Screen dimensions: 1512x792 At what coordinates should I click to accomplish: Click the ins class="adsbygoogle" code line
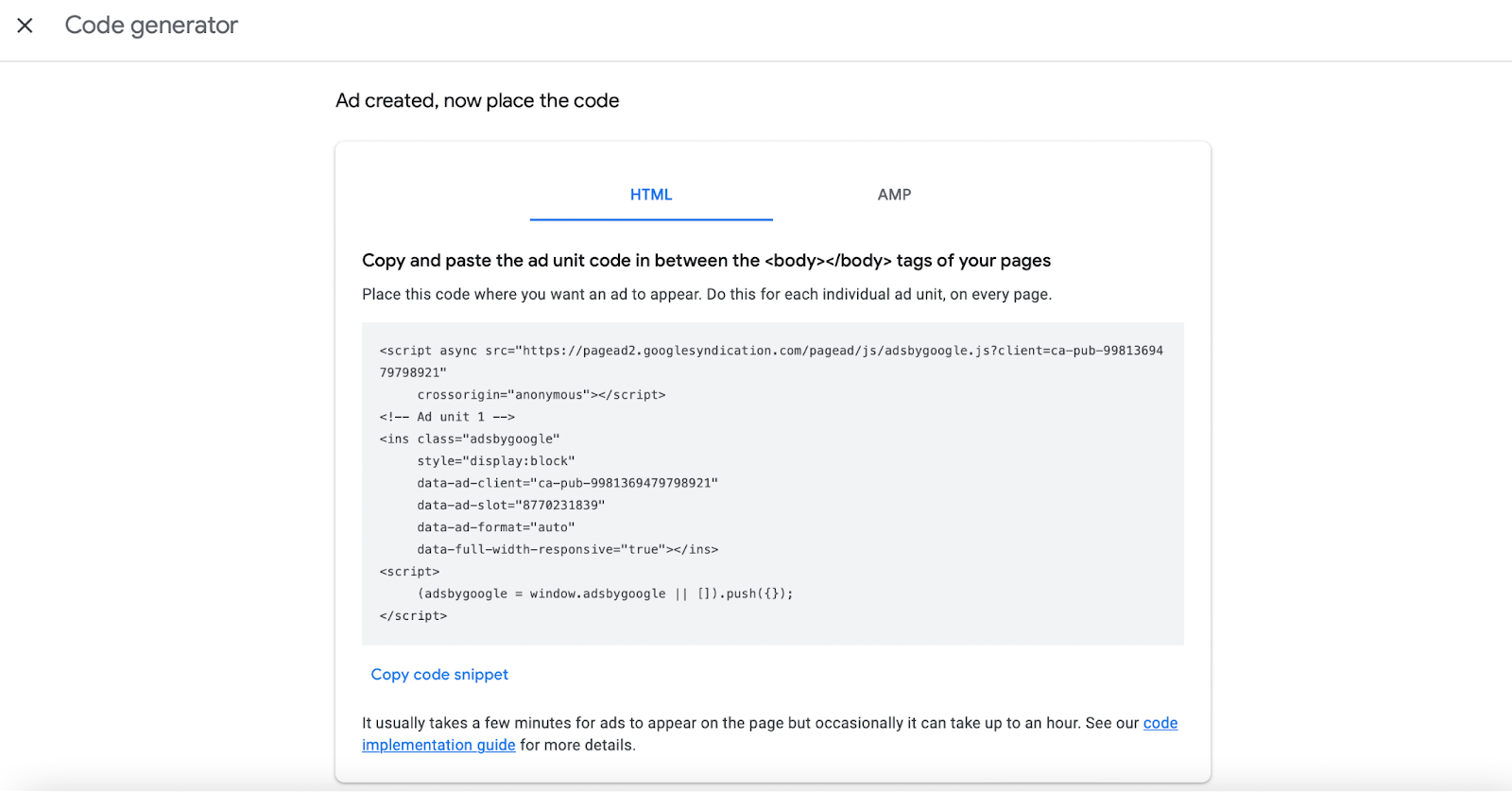(x=470, y=439)
